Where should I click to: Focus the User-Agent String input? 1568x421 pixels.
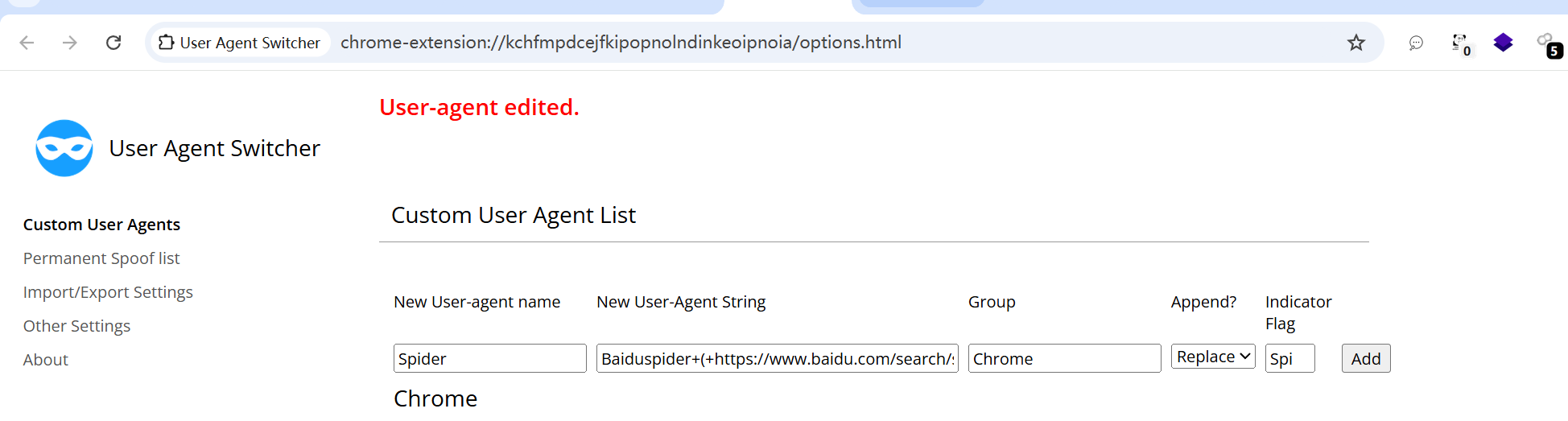[777, 358]
